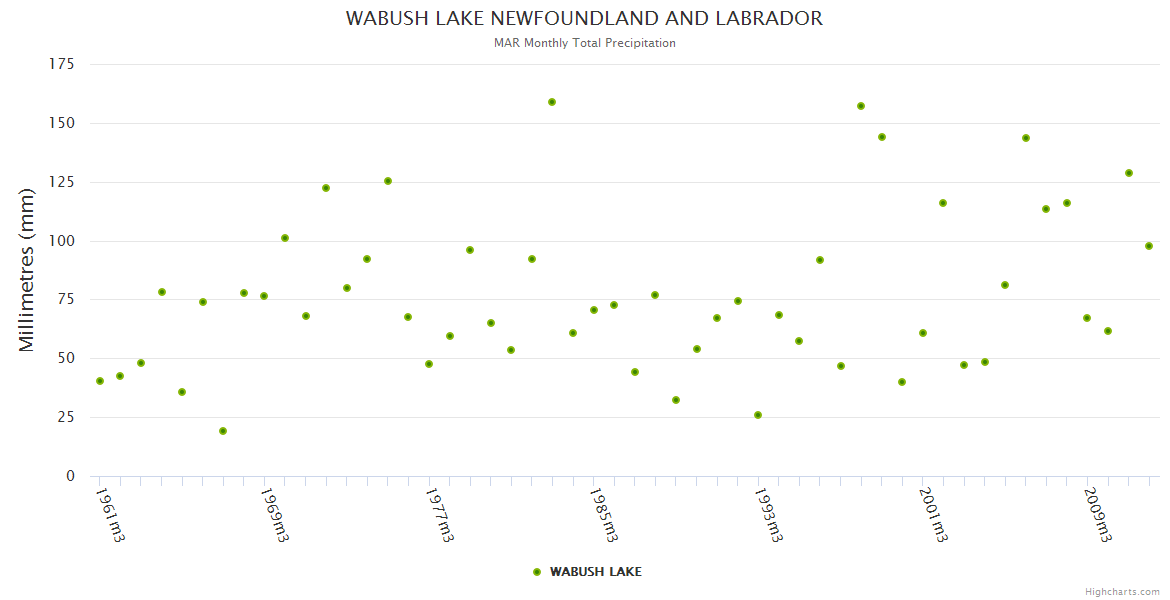The image size is (1170, 600).
Task: Select the last rightmost data point
Action: click(1149, 246)
